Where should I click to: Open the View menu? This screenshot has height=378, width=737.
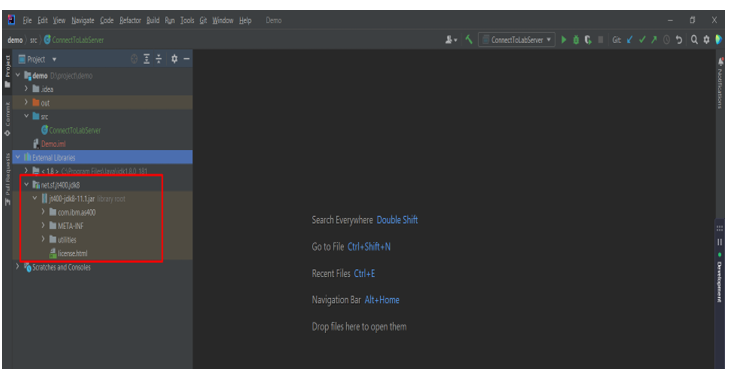59,20
